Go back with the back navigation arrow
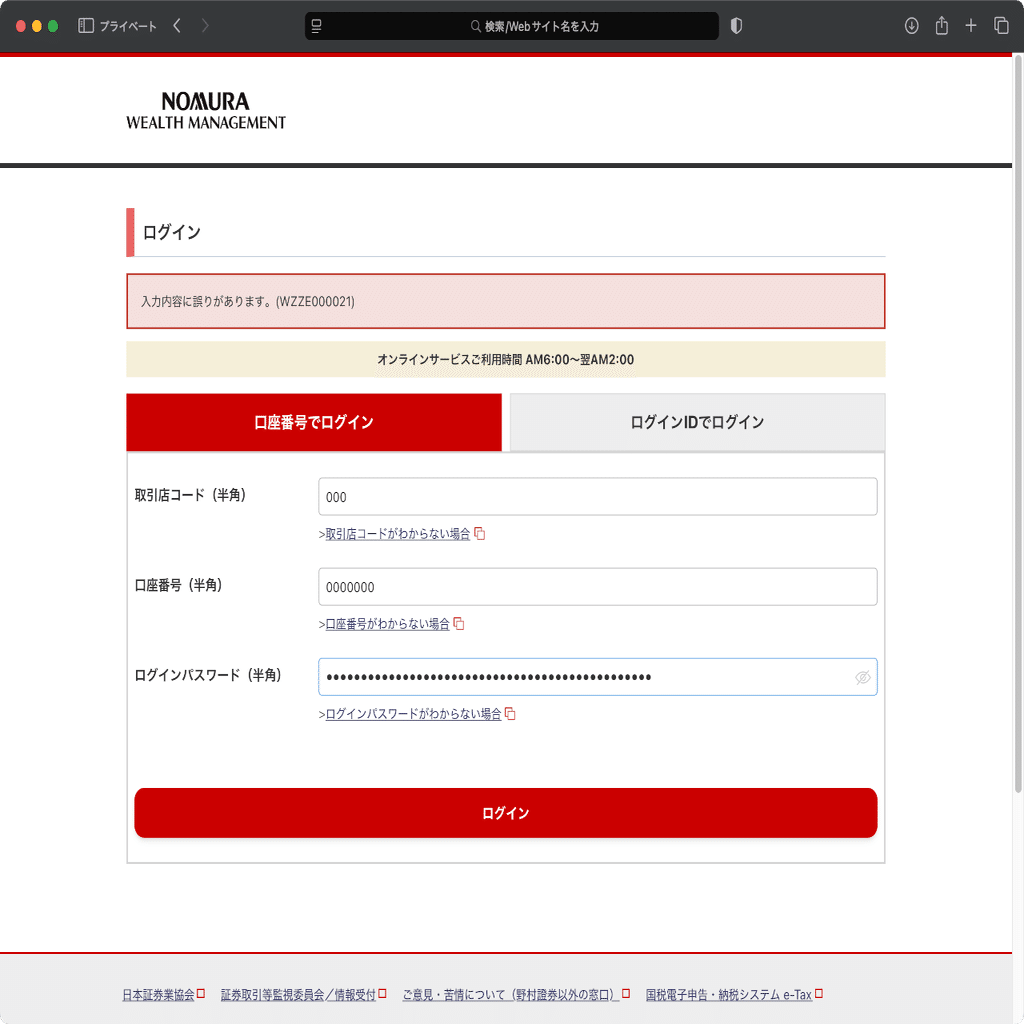 click(x=176, y=26)
